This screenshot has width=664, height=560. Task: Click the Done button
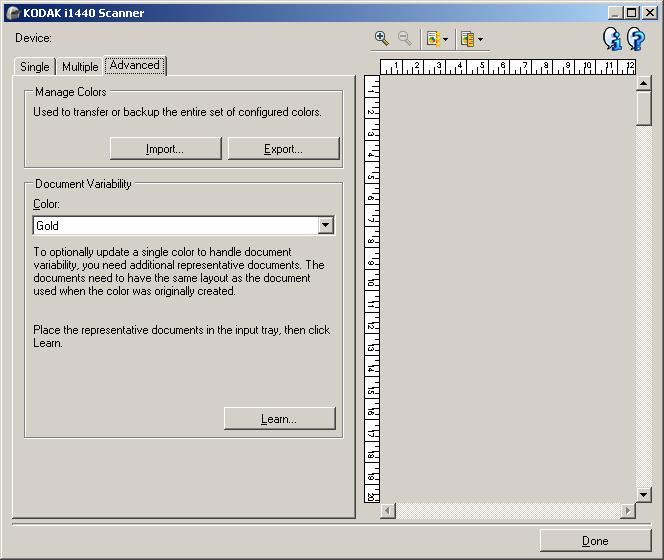(595, 541)
